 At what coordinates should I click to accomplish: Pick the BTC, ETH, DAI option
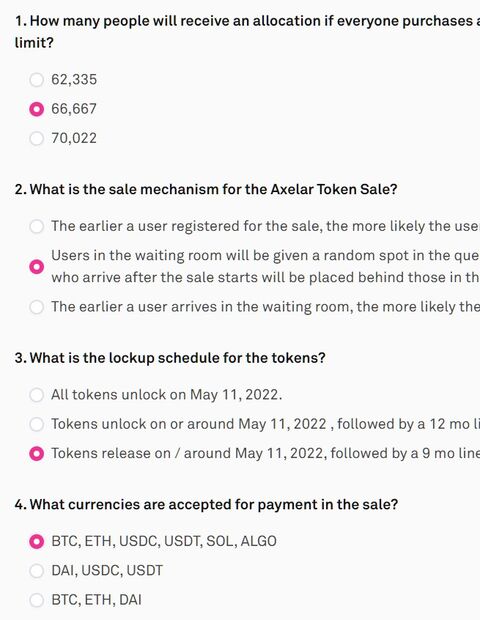tap(36, 600)
